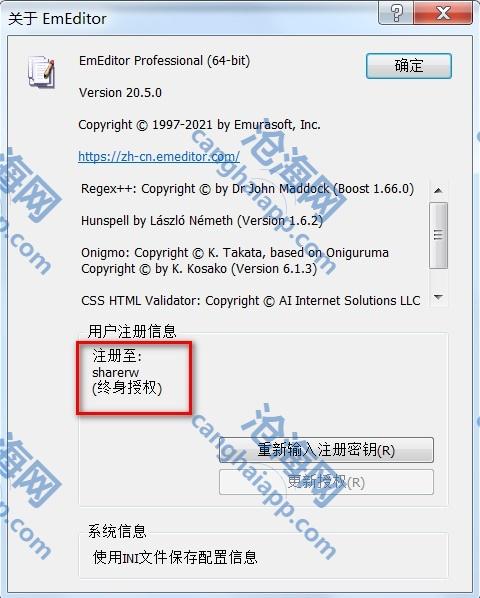Close the About EmEditor dialog

[443, 13]
